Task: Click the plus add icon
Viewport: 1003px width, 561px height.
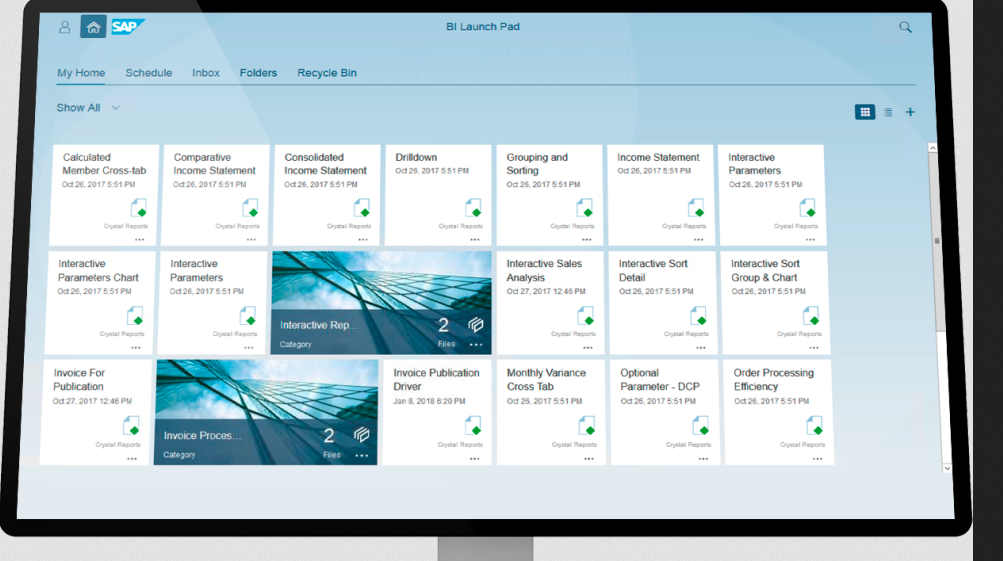Action: pos(910,112)
